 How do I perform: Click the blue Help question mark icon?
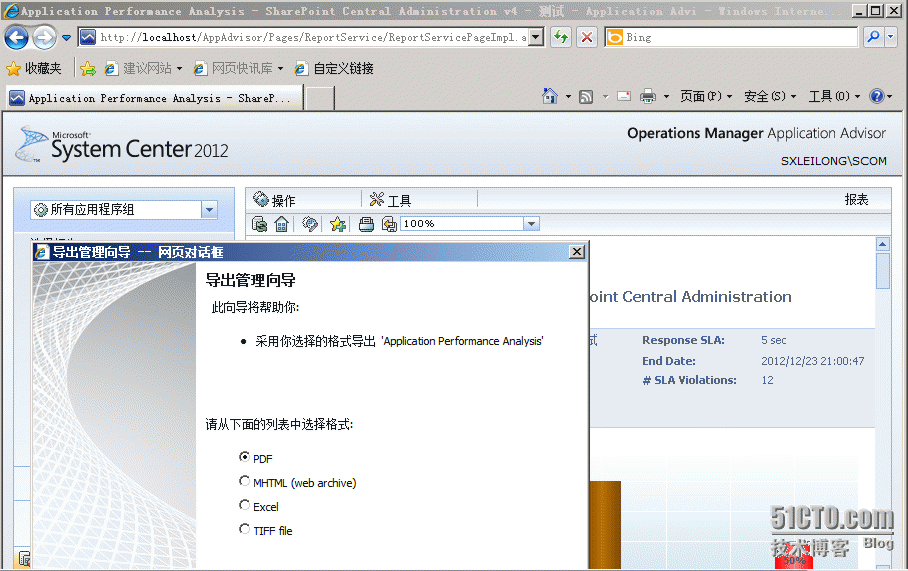(877, 96)
